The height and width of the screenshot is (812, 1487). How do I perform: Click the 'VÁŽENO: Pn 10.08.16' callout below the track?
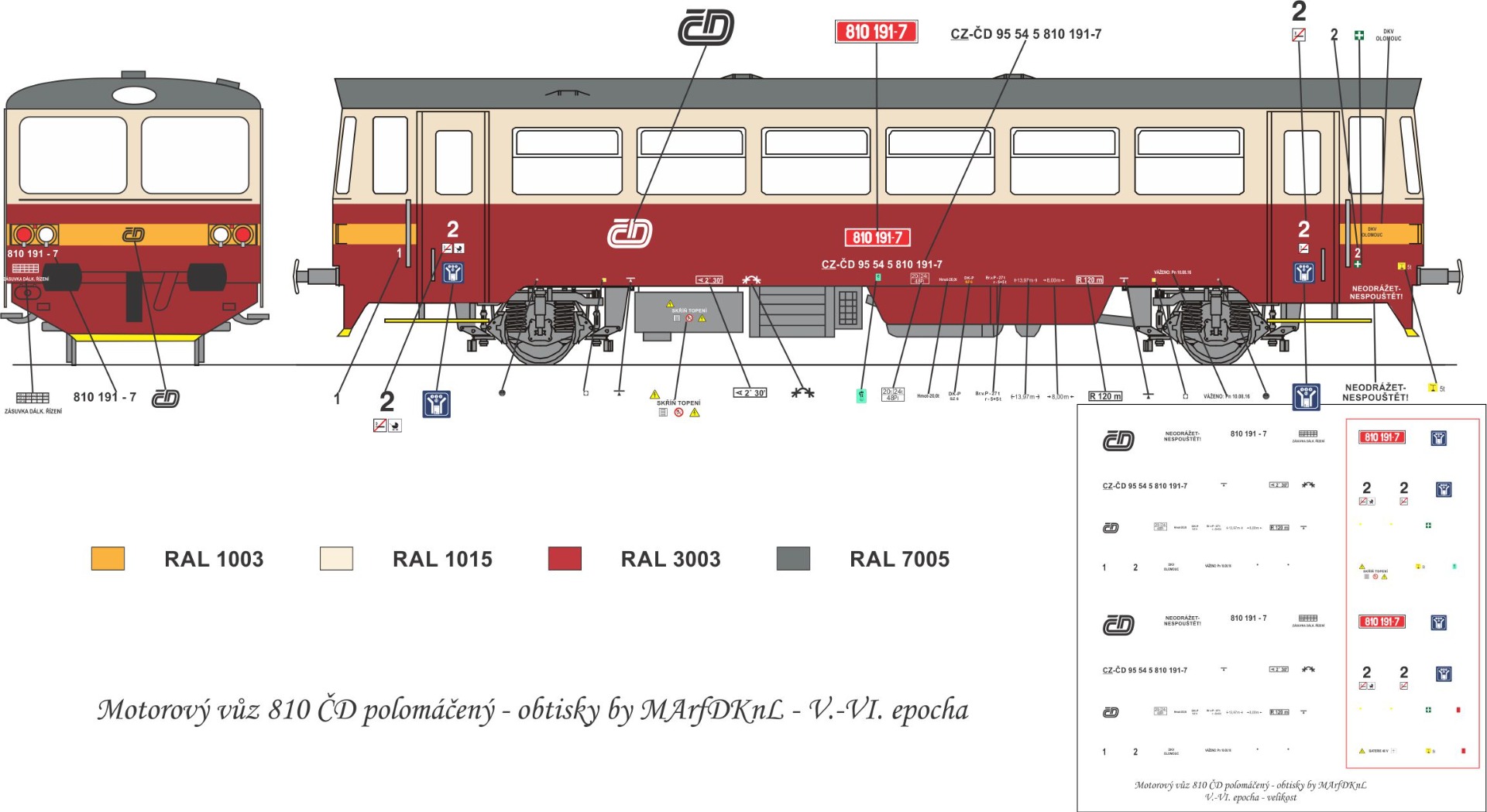[1227, 396]
